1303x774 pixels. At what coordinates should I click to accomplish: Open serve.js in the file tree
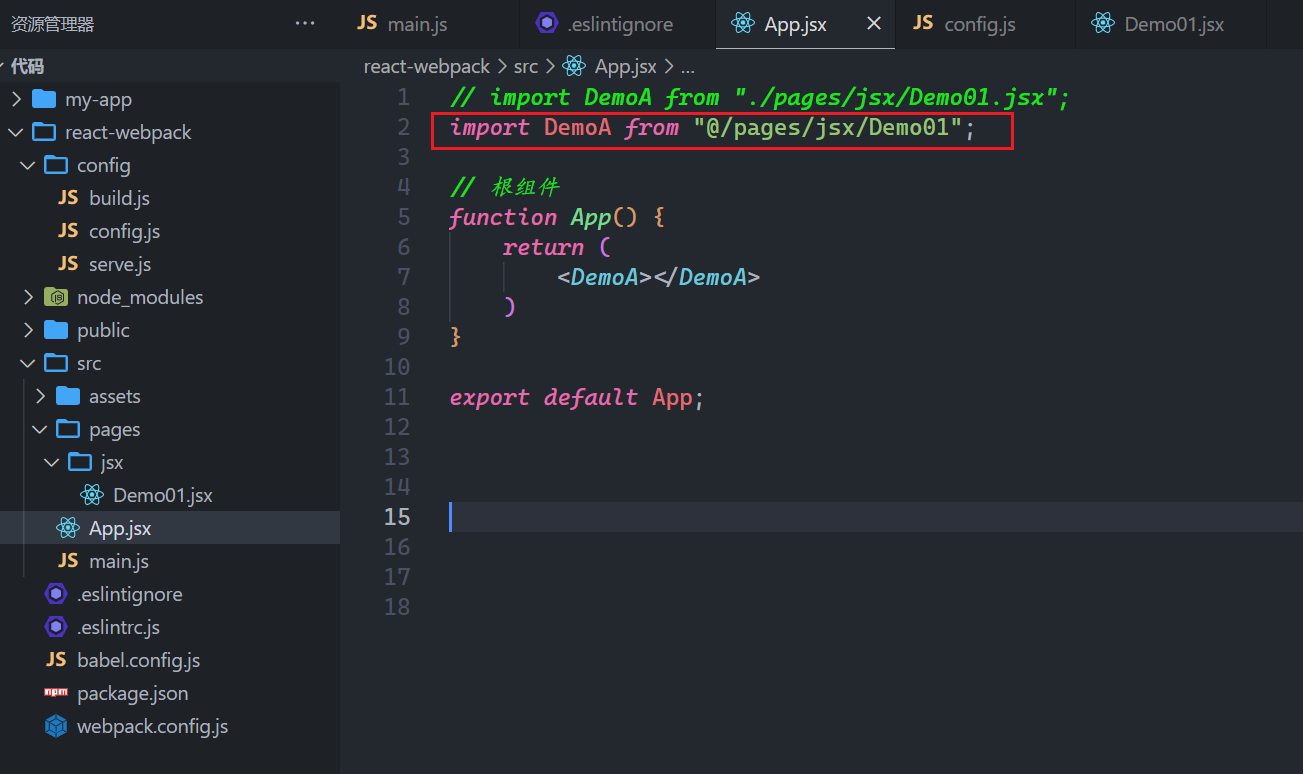[120, 264]
